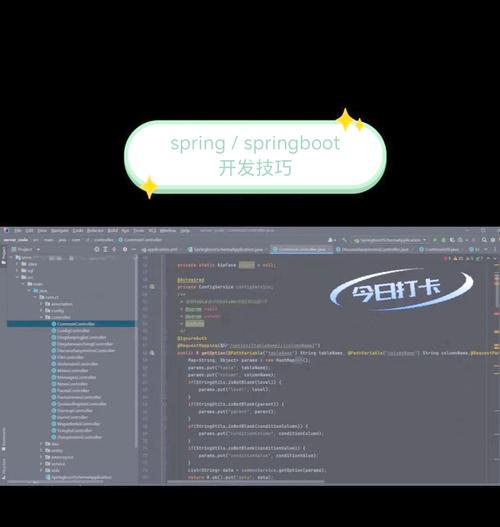Open the Window menu
This screenshot has height=527, width=500.
click(168, 231)
